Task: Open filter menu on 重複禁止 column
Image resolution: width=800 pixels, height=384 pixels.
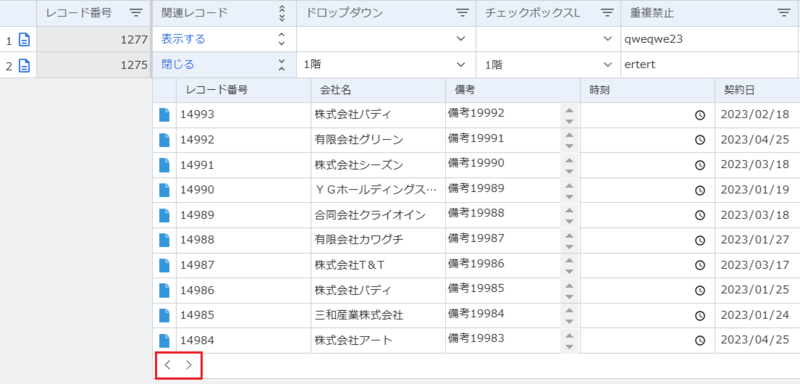Action: 783,13
